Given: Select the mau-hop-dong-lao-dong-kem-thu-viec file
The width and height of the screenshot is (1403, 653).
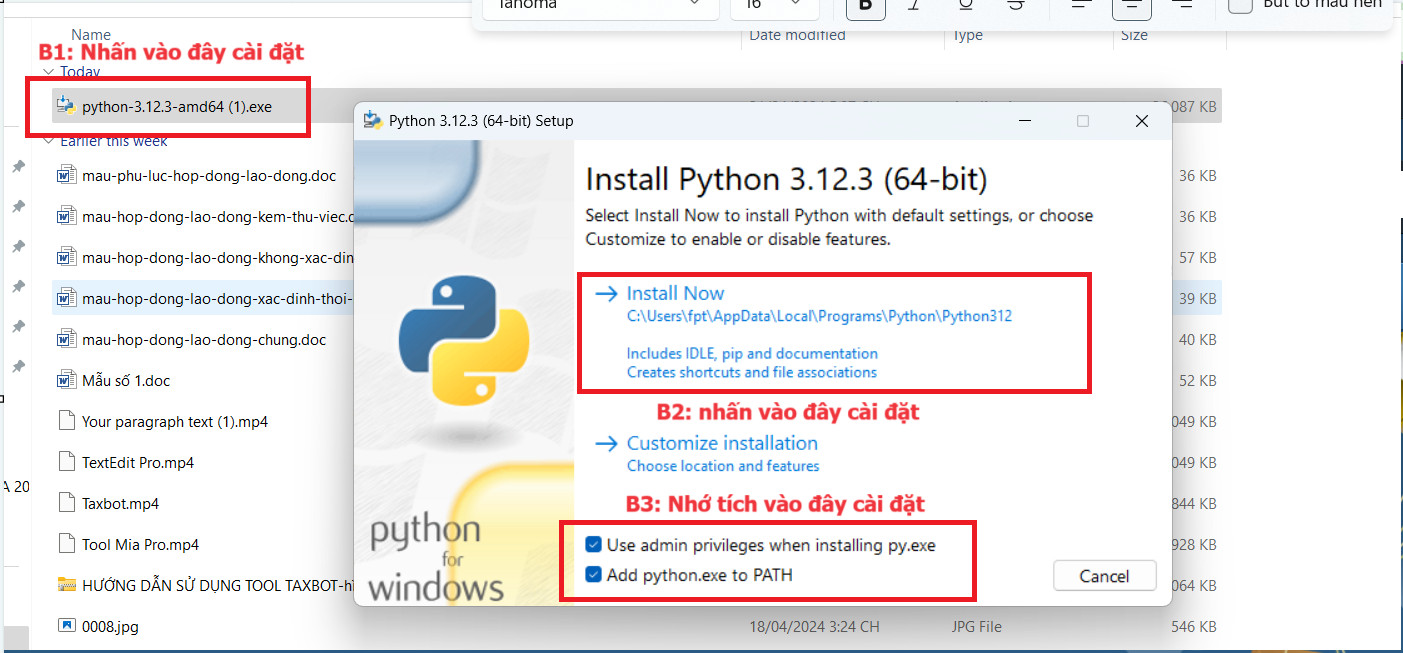Looking at the screenshot, I should tap(218, 216).
